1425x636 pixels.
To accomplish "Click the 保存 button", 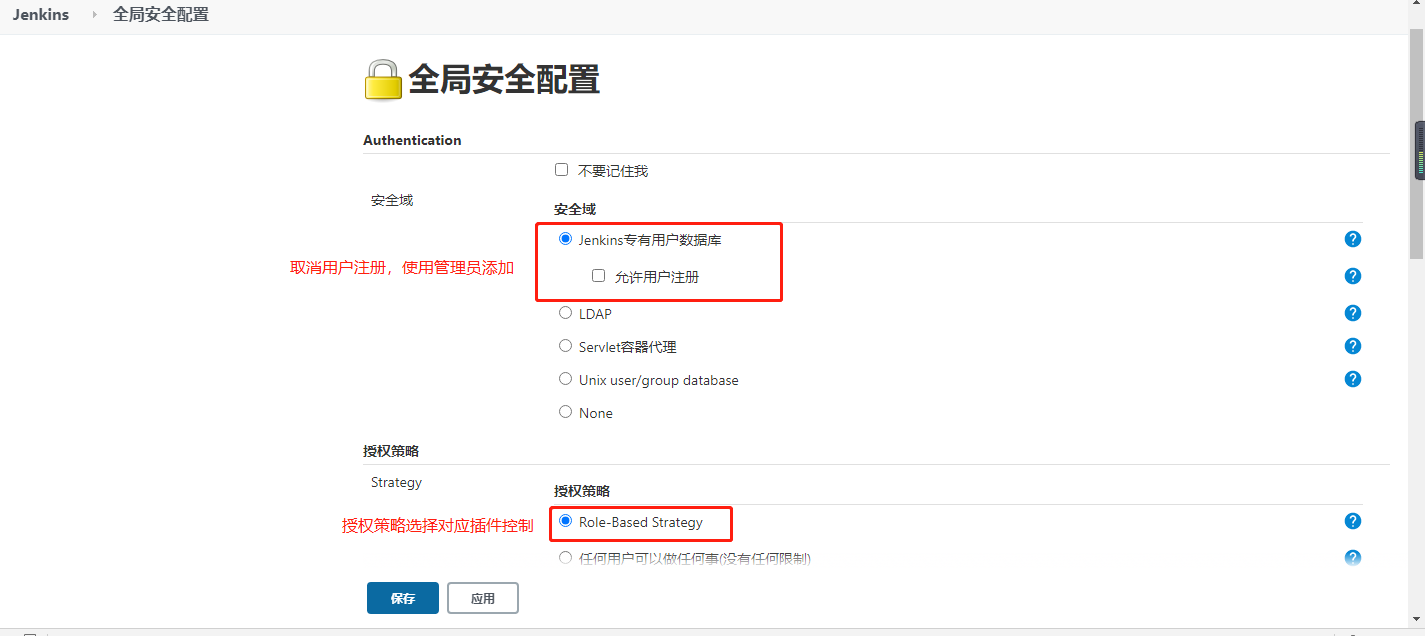I will [x=402, y=597].
